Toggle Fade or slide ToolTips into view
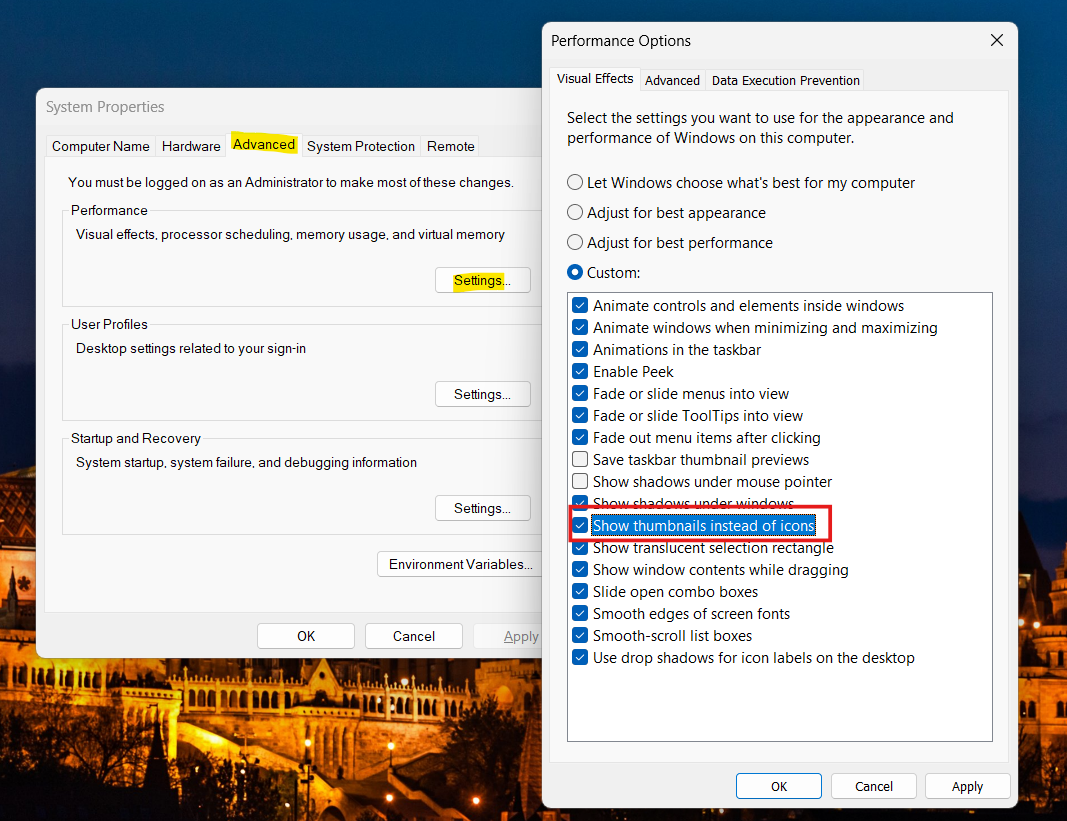 [580, 415]
